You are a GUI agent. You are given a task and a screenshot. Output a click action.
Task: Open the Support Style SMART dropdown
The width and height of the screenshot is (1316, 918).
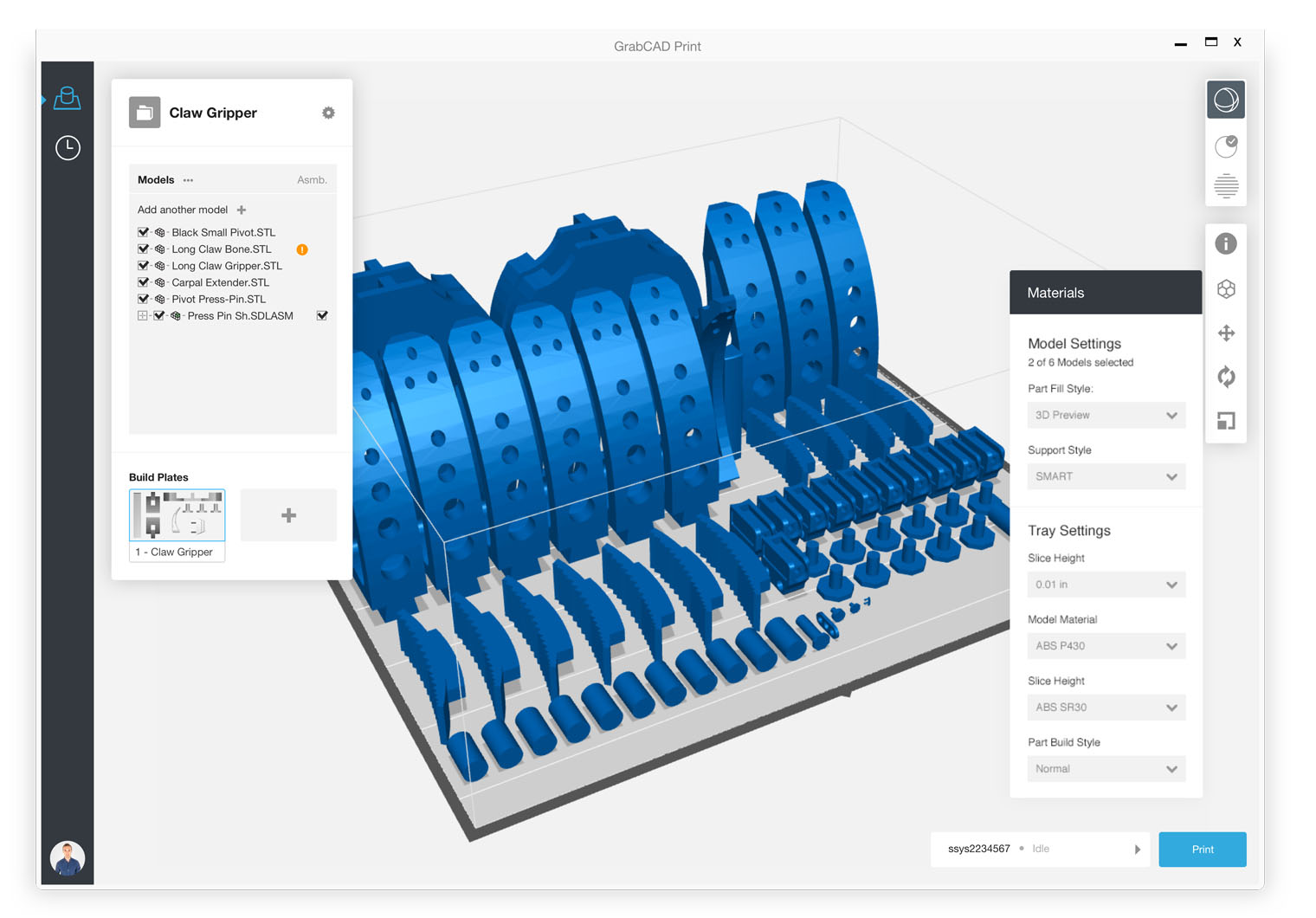[x=1106, y=477]
